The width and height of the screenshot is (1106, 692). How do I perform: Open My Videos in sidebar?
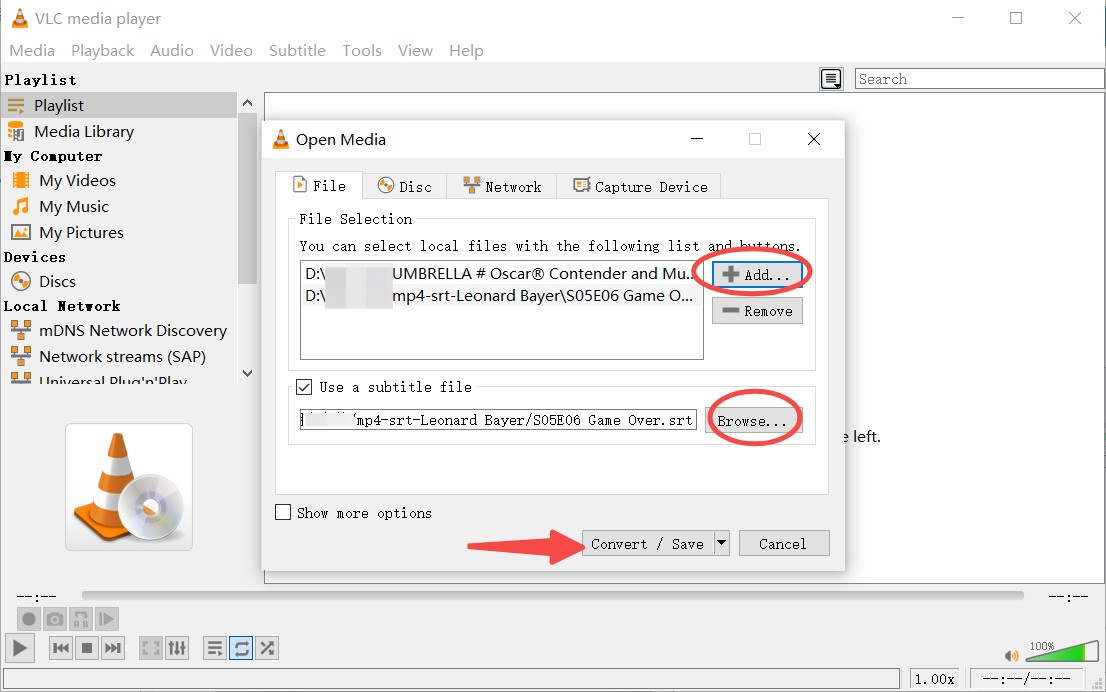[x=78, y=181]
